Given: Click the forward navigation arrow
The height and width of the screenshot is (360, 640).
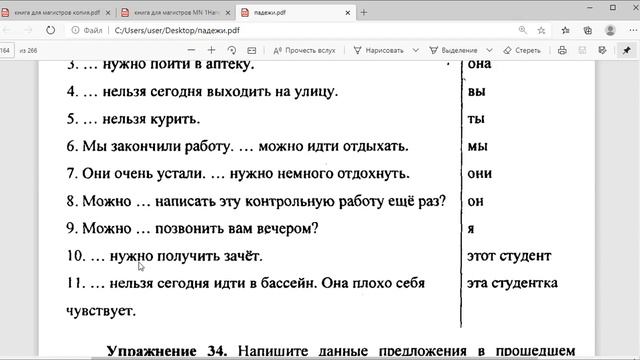Looking at the screenshot, I should 28,30.
